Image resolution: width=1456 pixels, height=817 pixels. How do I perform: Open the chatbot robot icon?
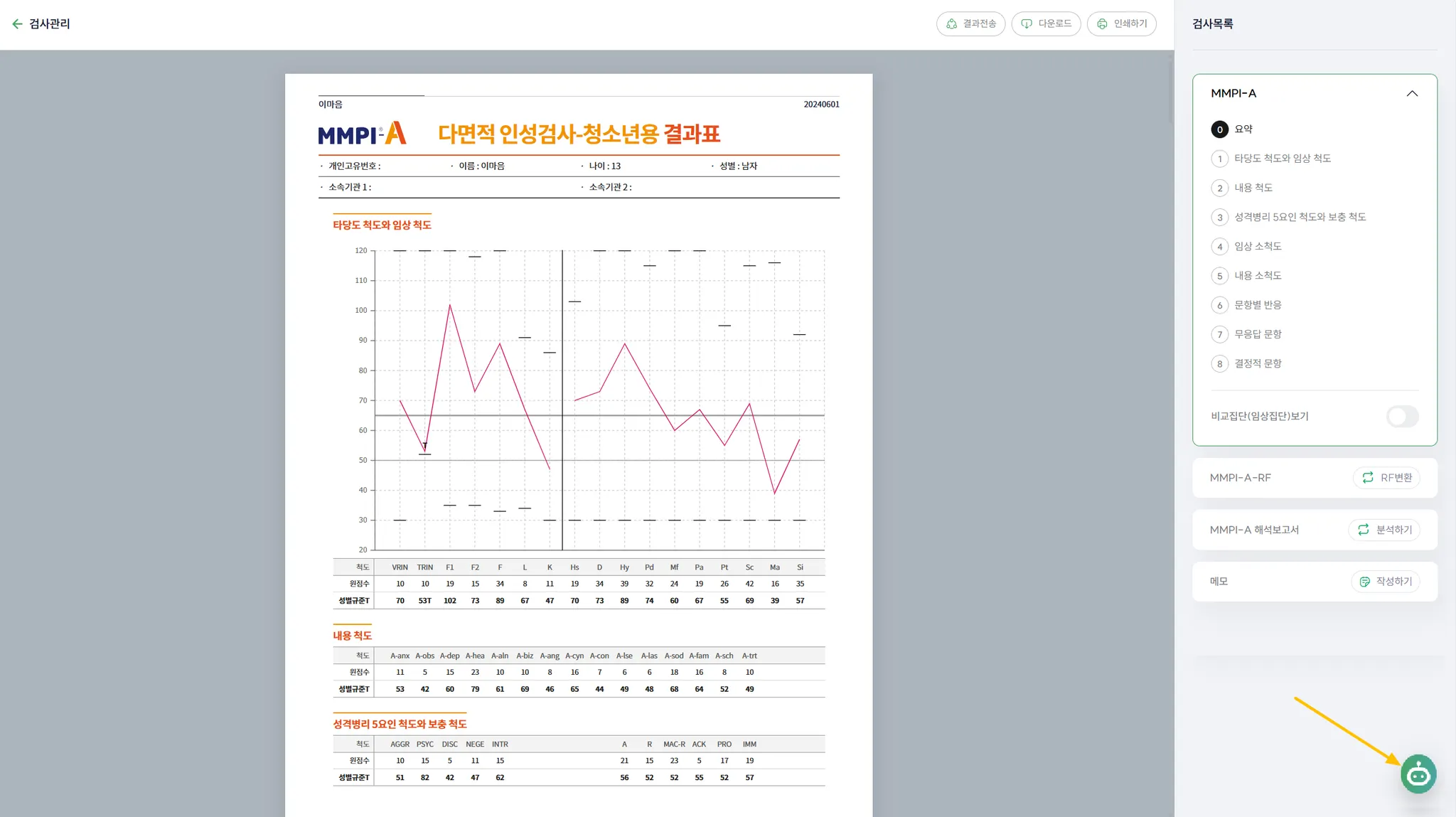[1418, 774]
